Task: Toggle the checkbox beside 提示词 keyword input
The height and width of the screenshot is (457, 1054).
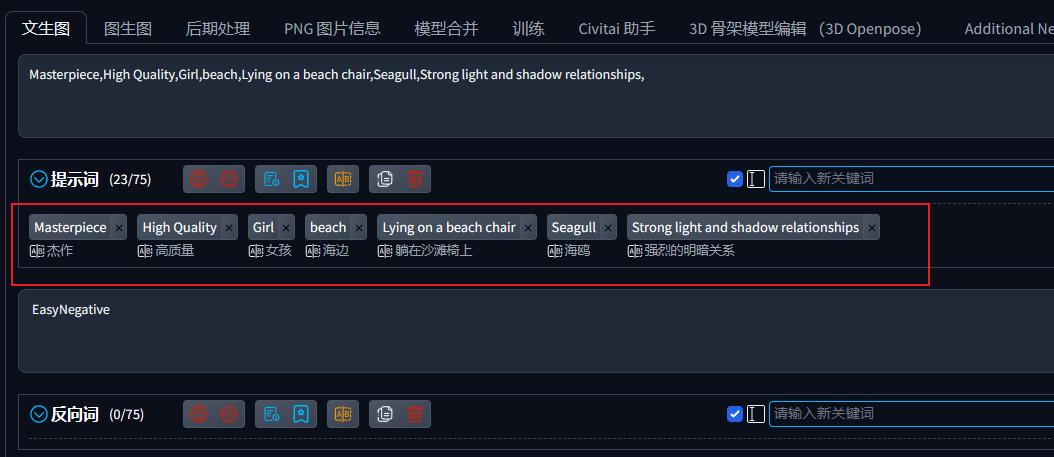Action: click(x=735, y=179)
